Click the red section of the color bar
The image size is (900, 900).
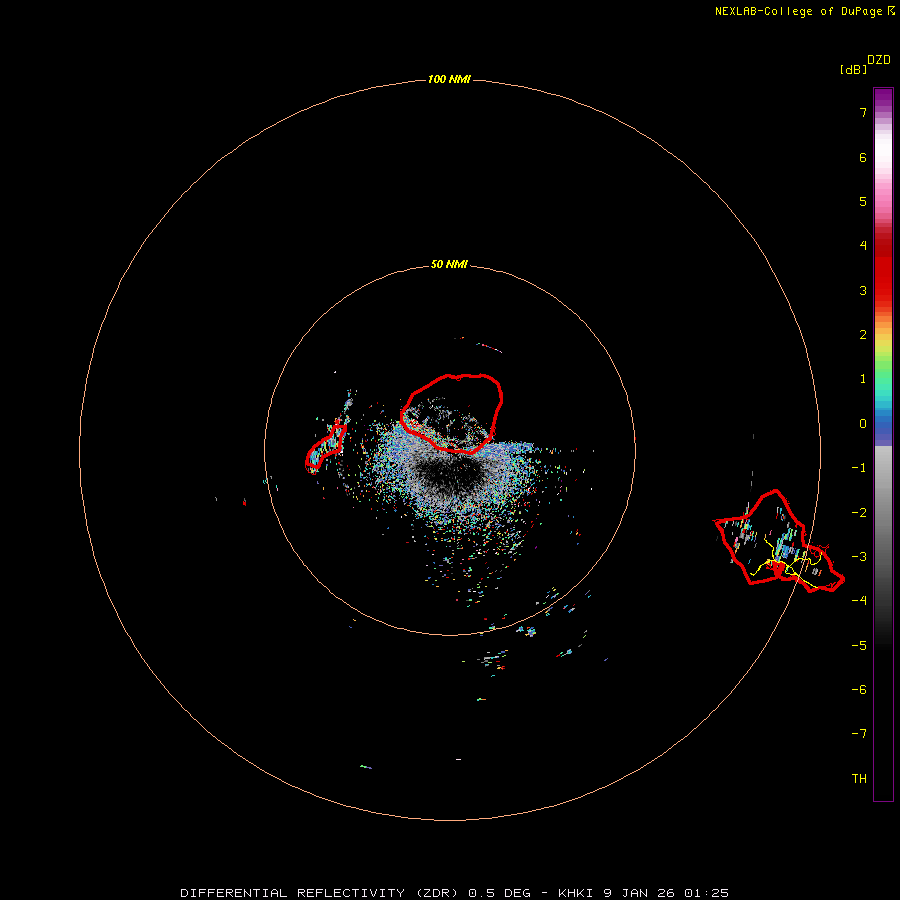pos(883,267)
